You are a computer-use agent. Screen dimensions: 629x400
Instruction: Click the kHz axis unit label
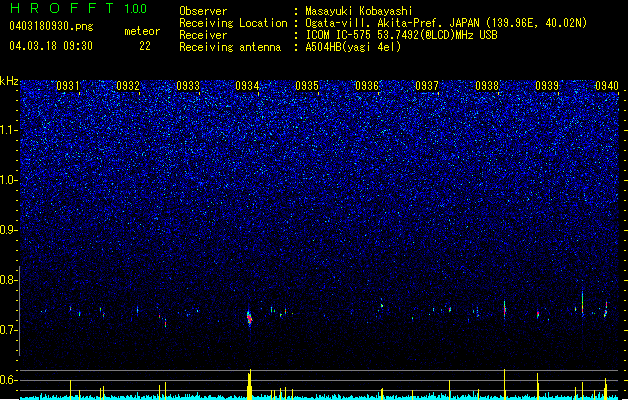click(9, 81)
